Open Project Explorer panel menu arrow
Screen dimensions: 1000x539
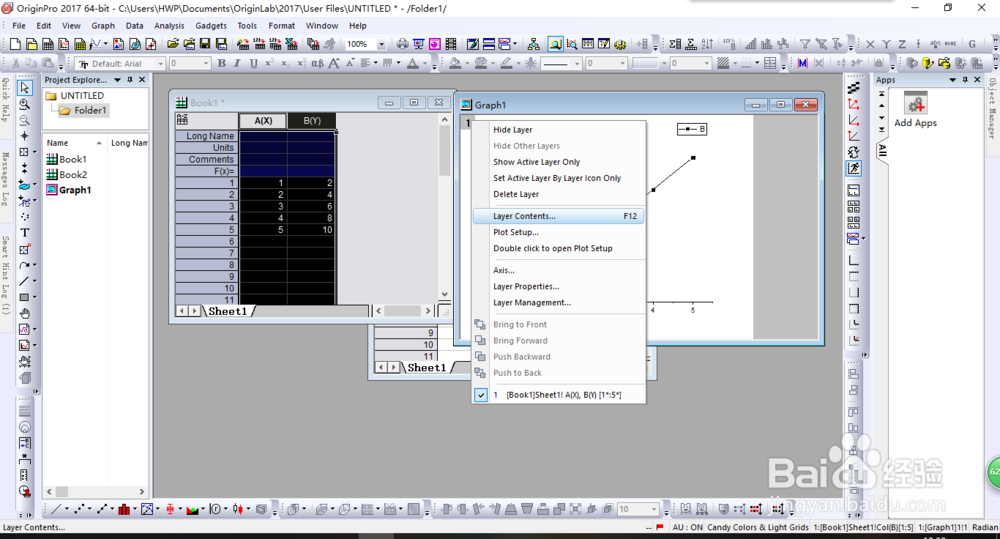tap(117, 80)
